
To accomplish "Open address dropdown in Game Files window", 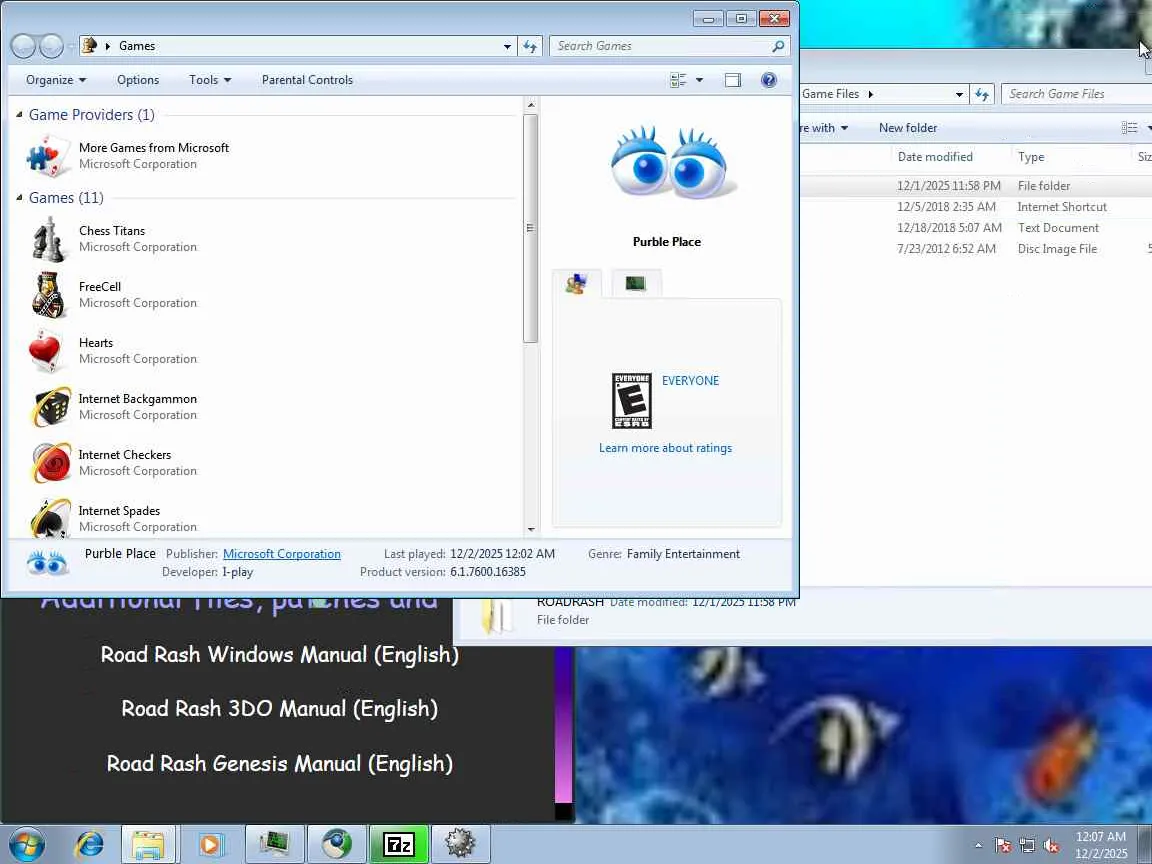I will point(959,94).
